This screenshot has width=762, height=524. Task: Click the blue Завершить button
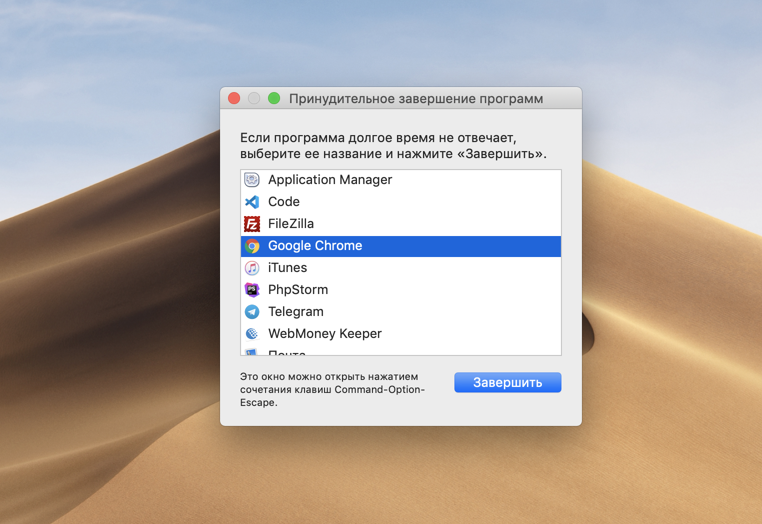coord(508,383)
